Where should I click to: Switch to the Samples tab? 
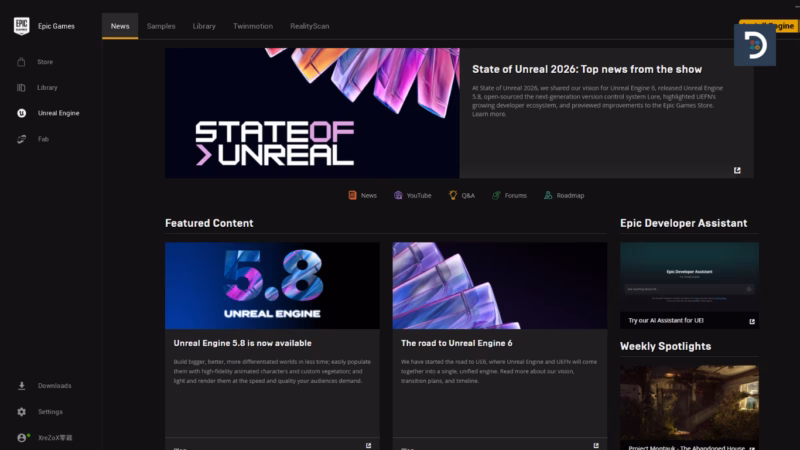tap(161, 26)
